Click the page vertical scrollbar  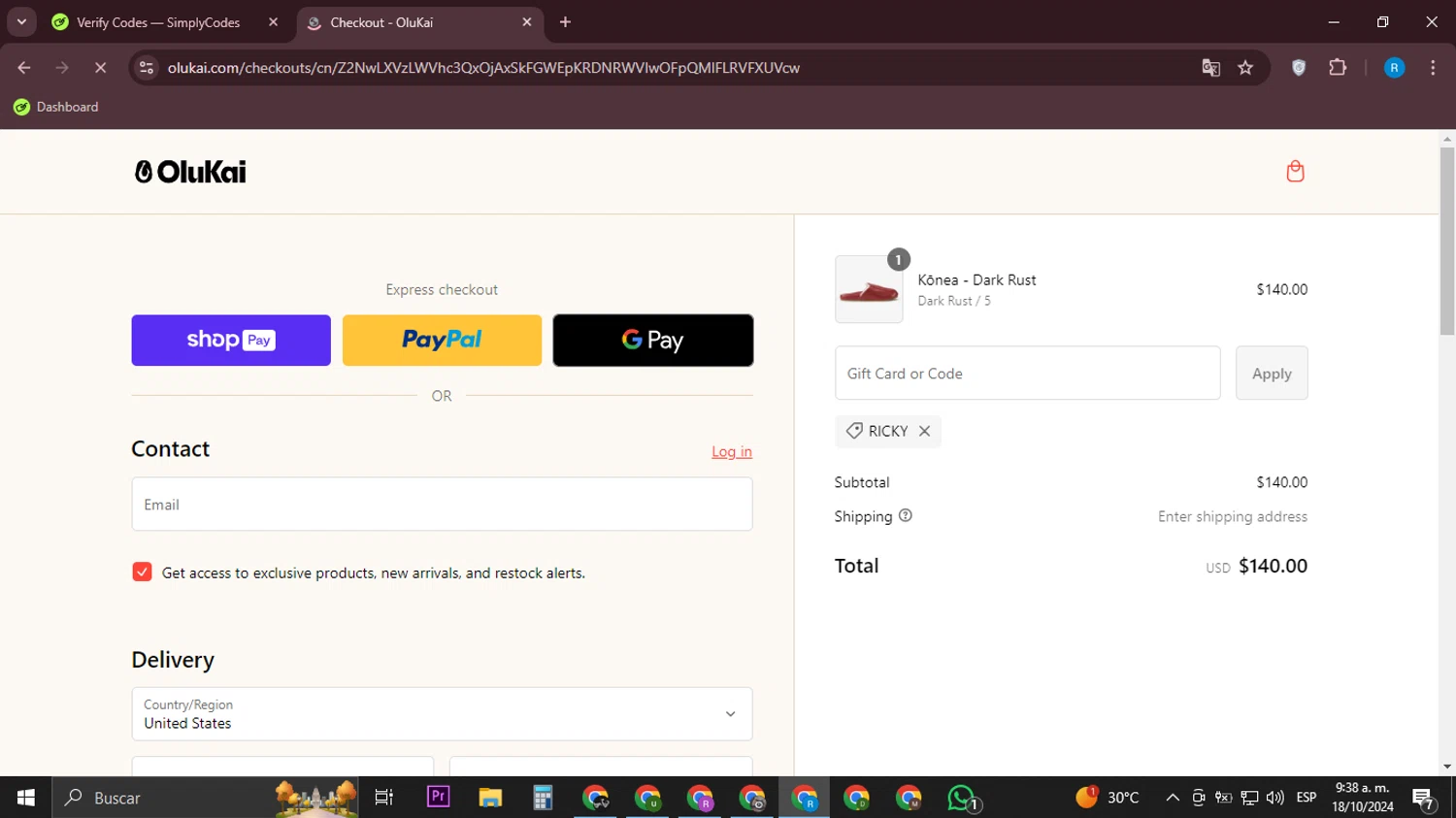tap(1447, 242)
